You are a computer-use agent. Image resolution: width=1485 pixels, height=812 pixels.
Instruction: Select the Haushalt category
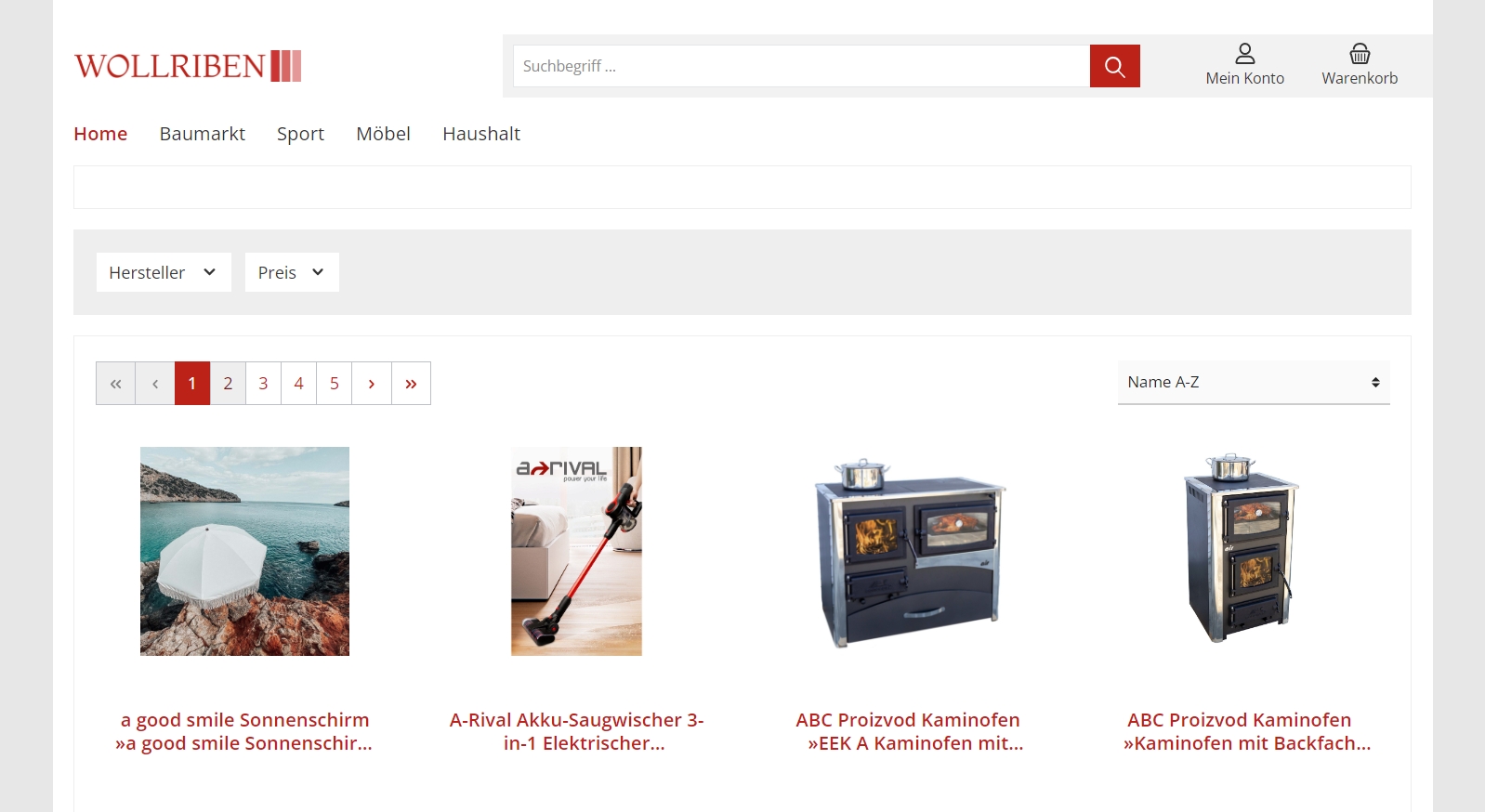click(x=481, y=134)
